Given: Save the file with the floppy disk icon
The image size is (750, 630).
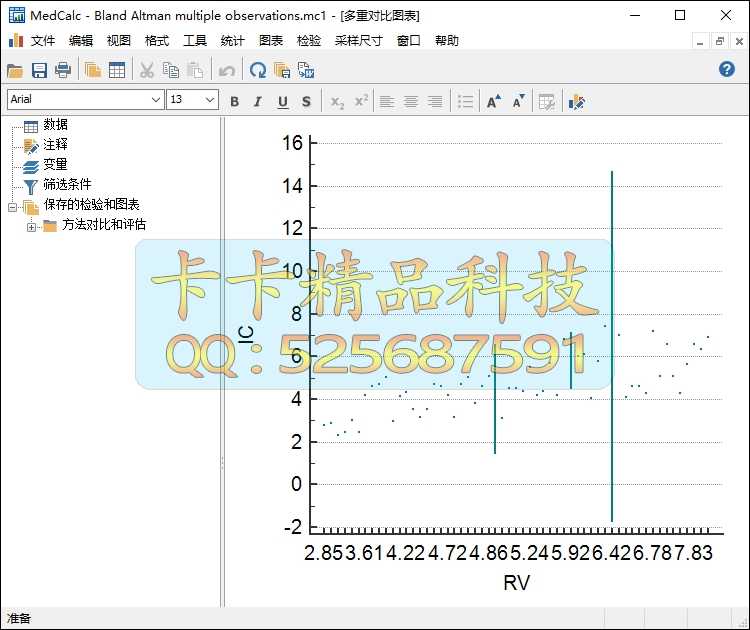Looking at the screenshot, I should point(39,71).
